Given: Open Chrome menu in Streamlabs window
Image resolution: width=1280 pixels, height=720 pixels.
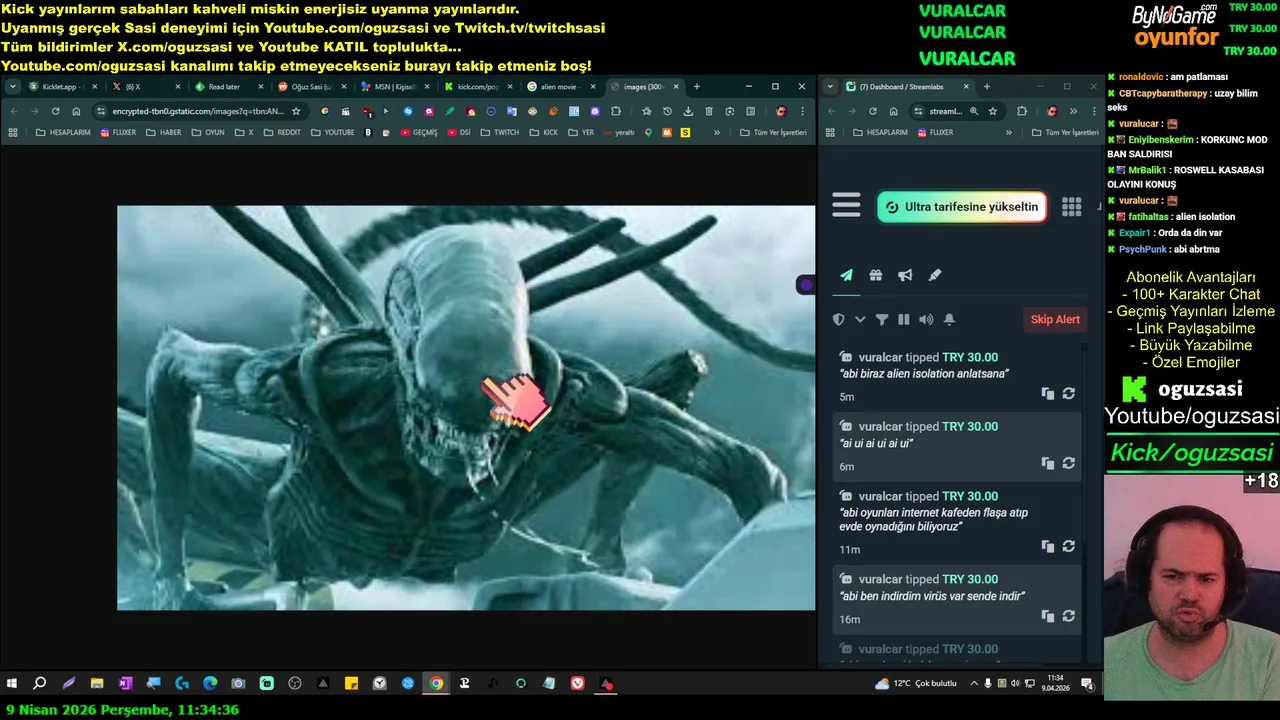Looking at the screenshot, I should click(x=1092, y=111).
